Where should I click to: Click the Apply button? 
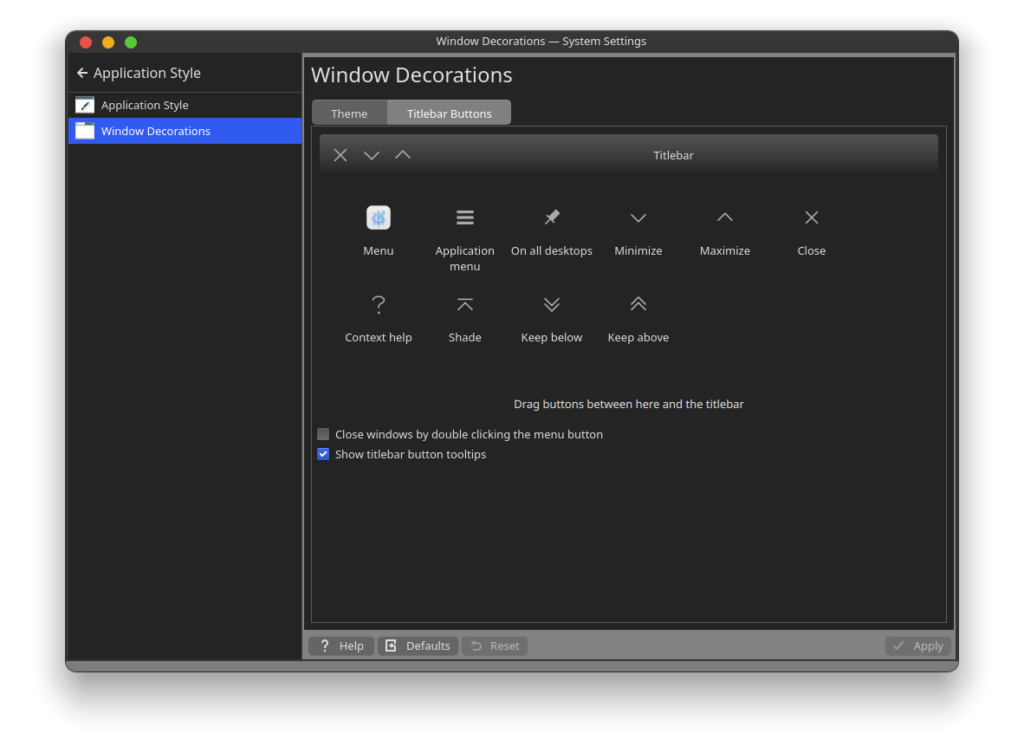pos(918,645)
